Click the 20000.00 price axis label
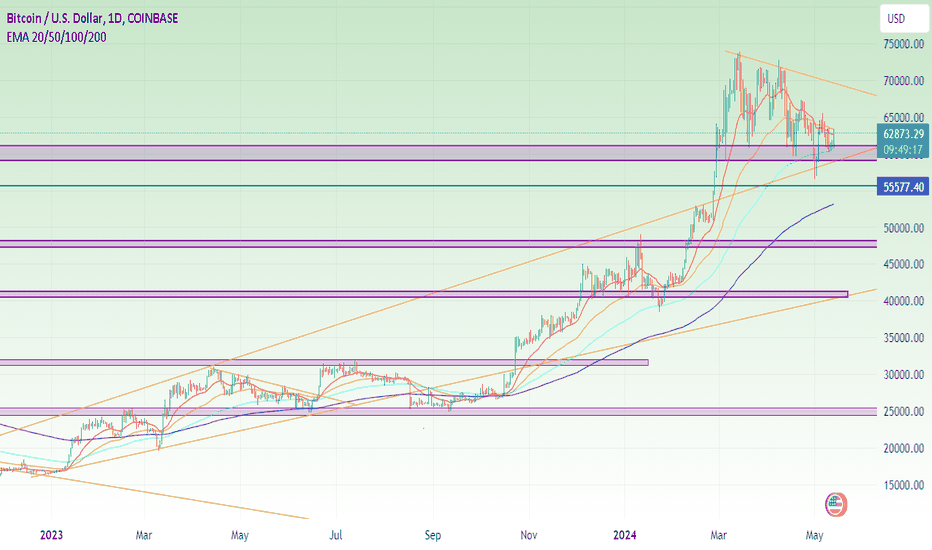932x550 pixels. pyautogui.click(x=903, y=448)
